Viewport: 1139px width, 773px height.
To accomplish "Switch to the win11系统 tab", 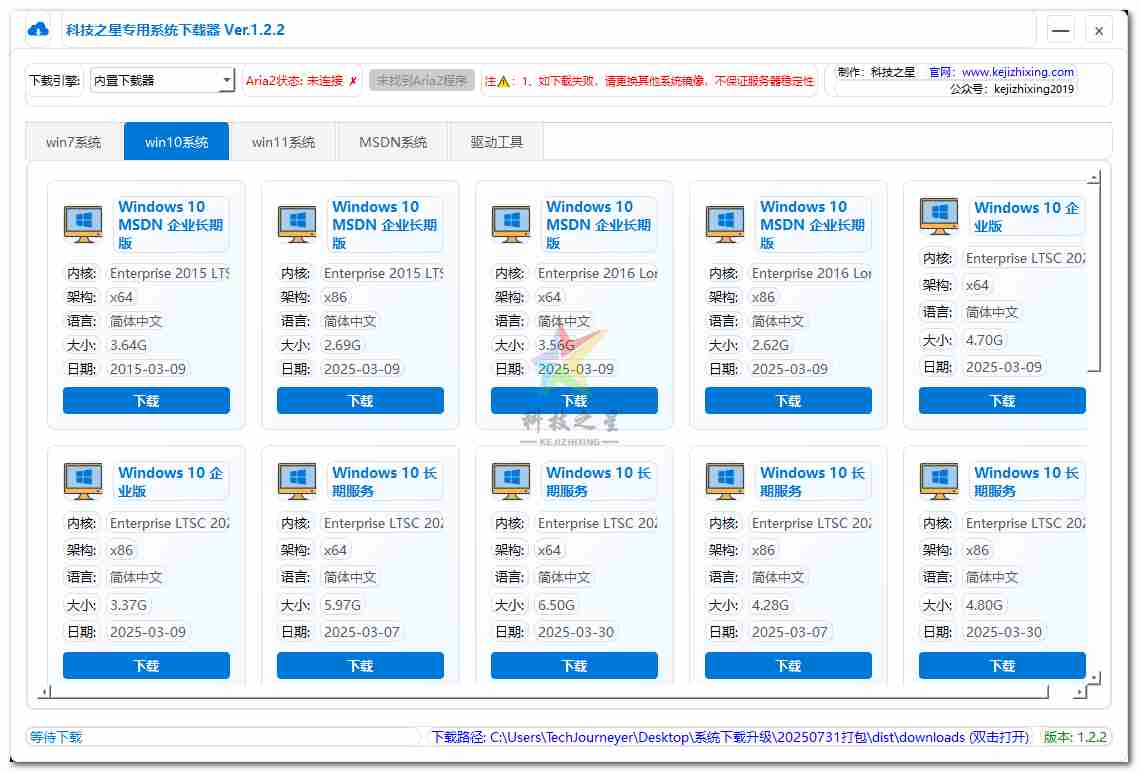I will tap(283, 142).
